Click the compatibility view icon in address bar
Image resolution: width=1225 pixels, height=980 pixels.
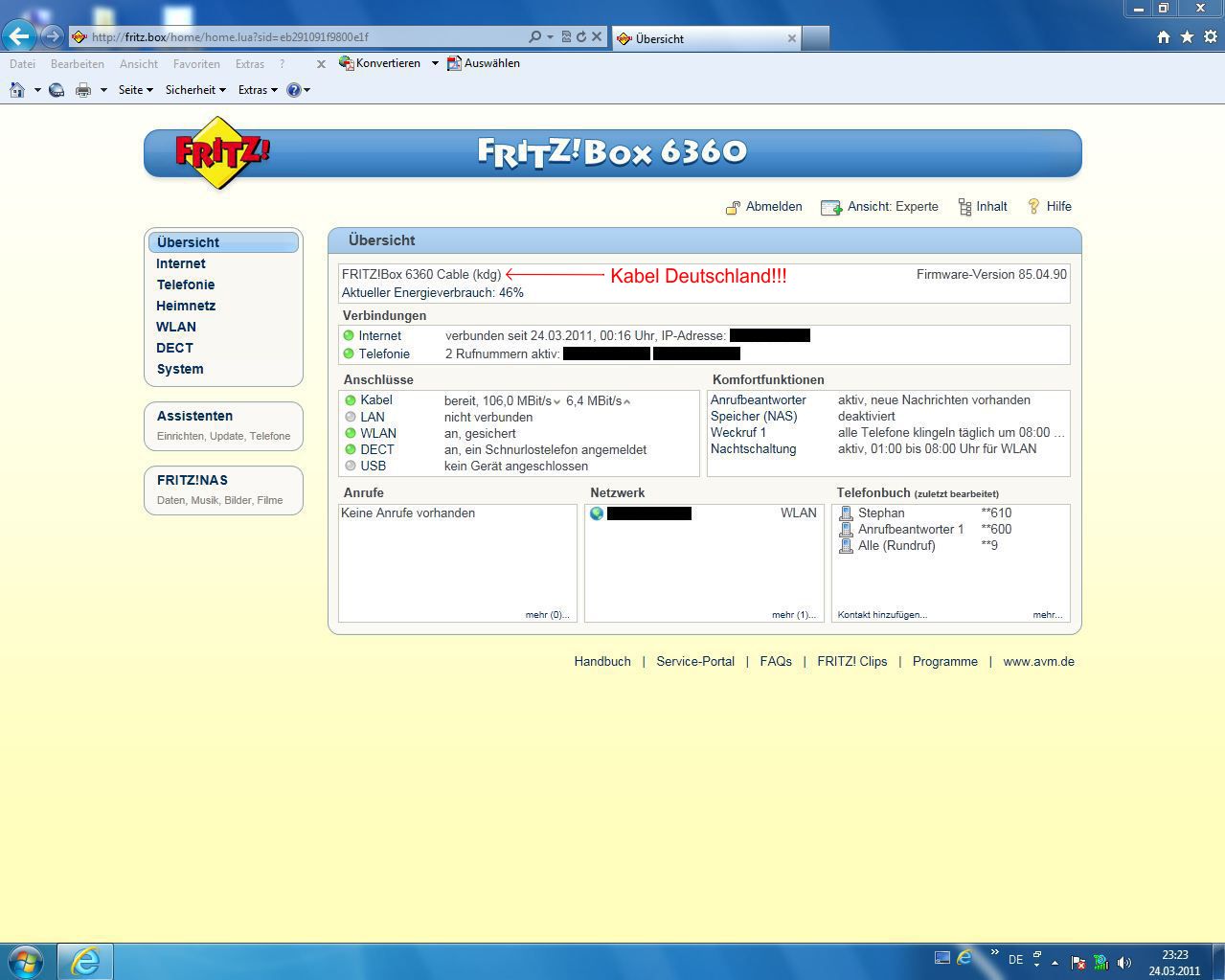[566, 36]
